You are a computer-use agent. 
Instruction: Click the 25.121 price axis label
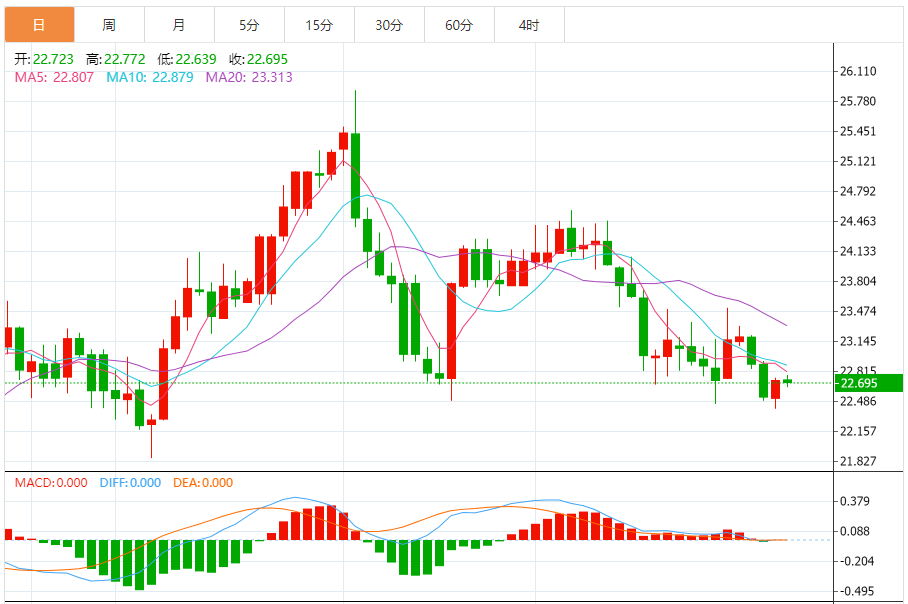click(x=858, y=162)
